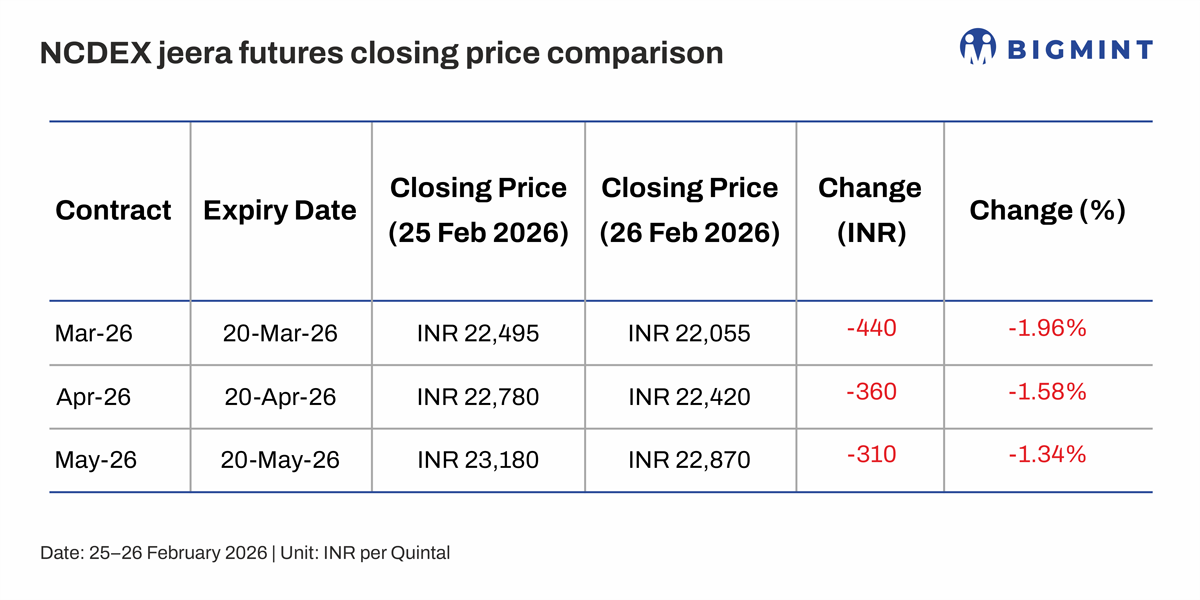
Task: Click the -1.34% change percentage
Action: click(1047, 454)
